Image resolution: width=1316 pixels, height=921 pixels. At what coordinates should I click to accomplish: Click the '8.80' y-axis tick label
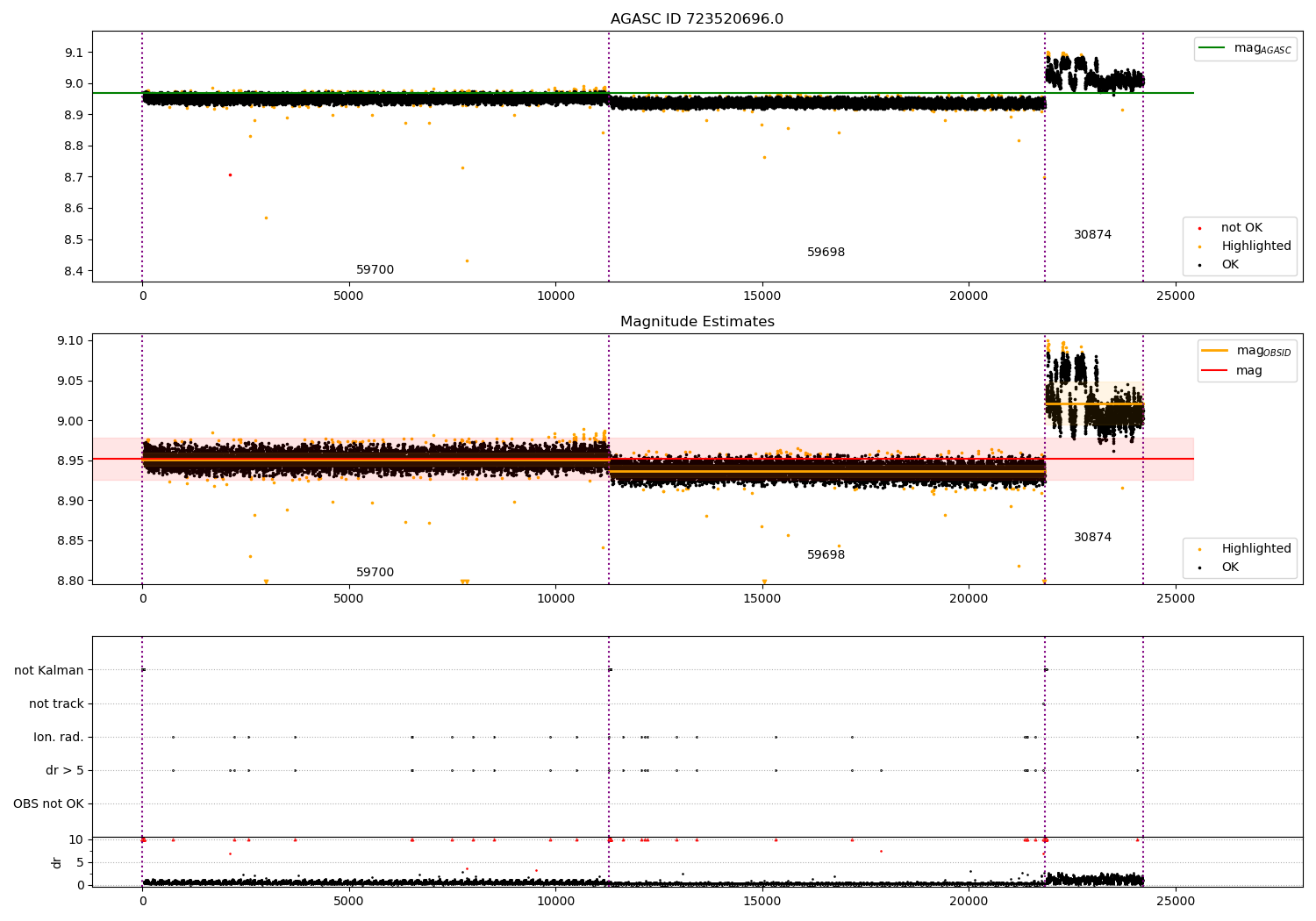(70, 581)
